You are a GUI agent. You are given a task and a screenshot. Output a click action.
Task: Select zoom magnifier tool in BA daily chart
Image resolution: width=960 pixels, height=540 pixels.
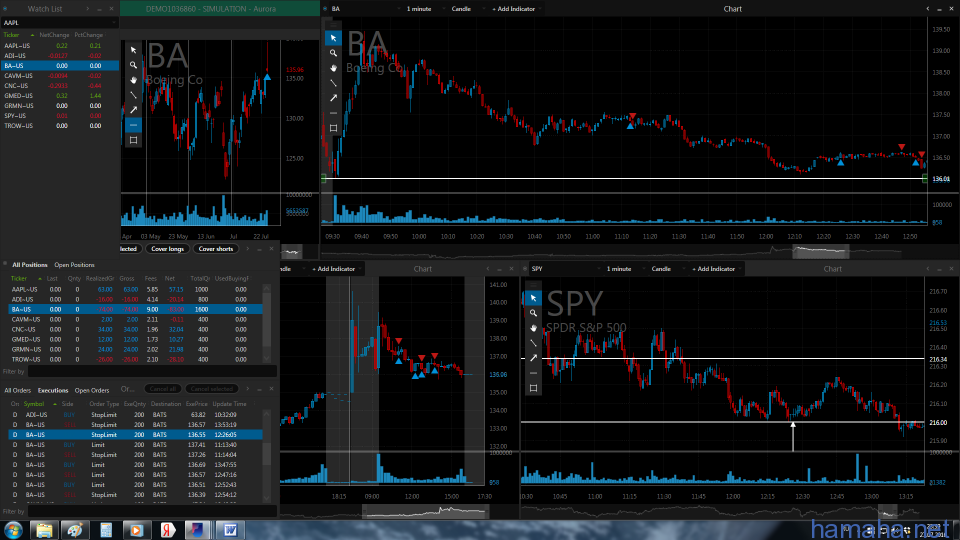pyautogui.click(x=133, y=65)
